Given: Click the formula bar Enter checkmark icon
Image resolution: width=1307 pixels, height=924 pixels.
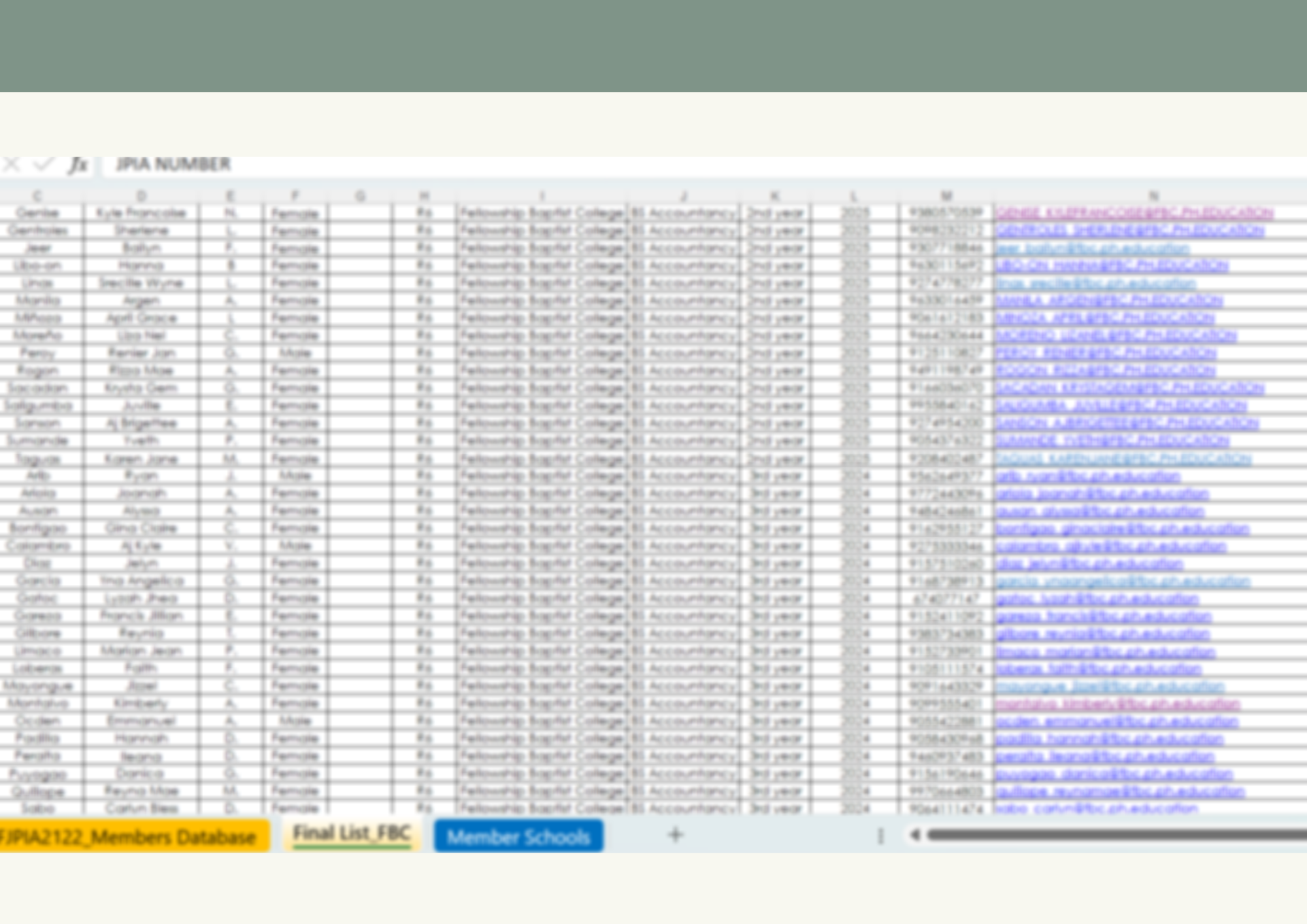Looking at the screenshot, I should pos(42,165).
